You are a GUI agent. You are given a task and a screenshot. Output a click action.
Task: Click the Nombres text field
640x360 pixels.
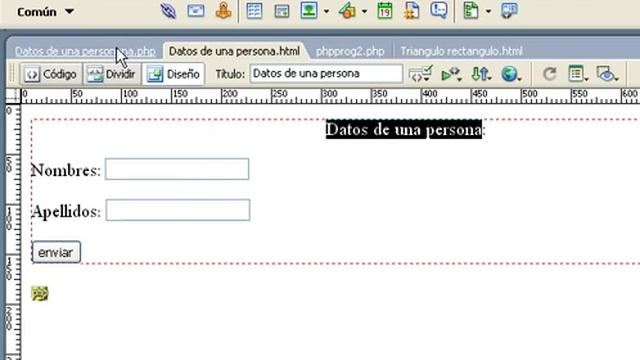(x=177, y=169)
